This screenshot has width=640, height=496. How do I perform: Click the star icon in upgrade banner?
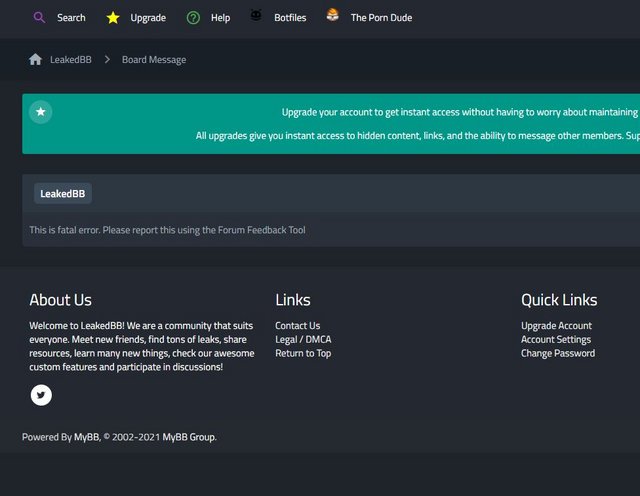(x=41, y=112)
